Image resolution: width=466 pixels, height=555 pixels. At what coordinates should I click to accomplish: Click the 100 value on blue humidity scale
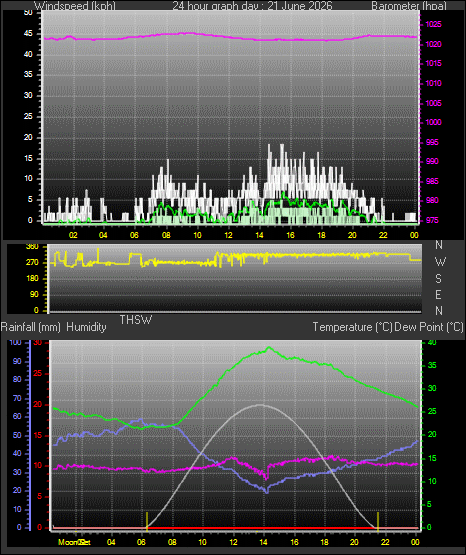click(x=15, y=343)
